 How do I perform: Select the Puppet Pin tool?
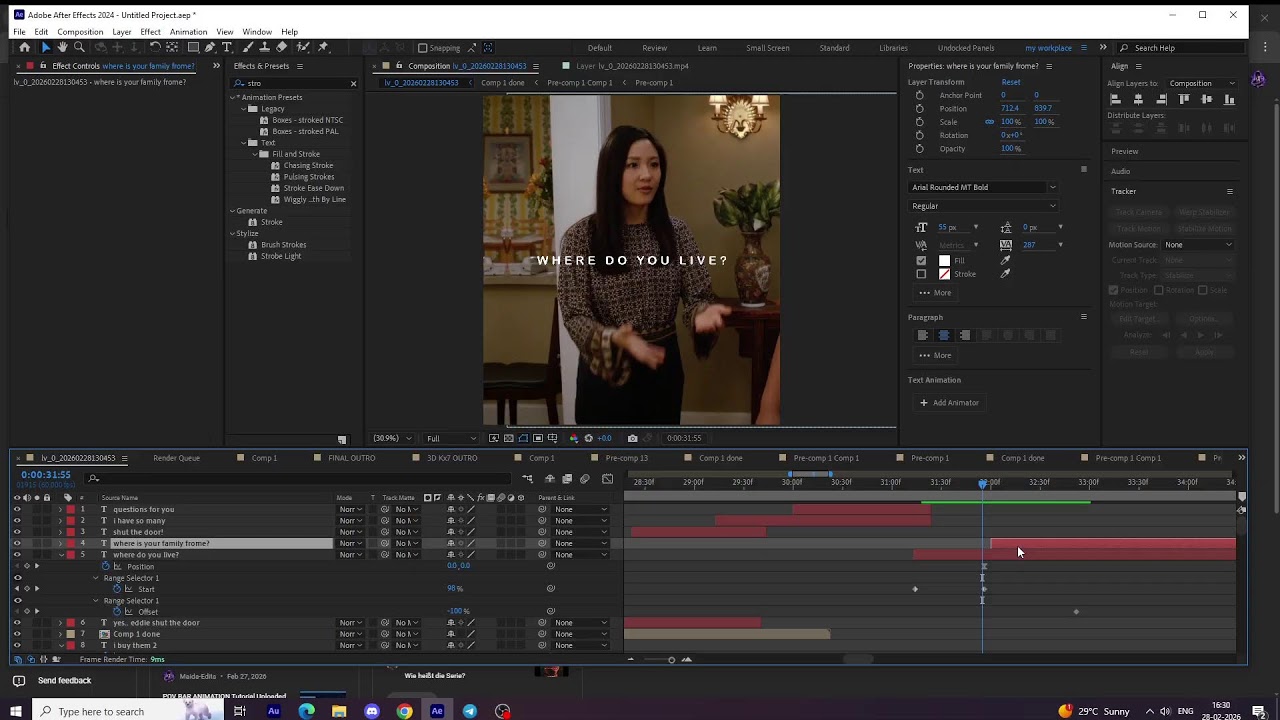point(322,47)
